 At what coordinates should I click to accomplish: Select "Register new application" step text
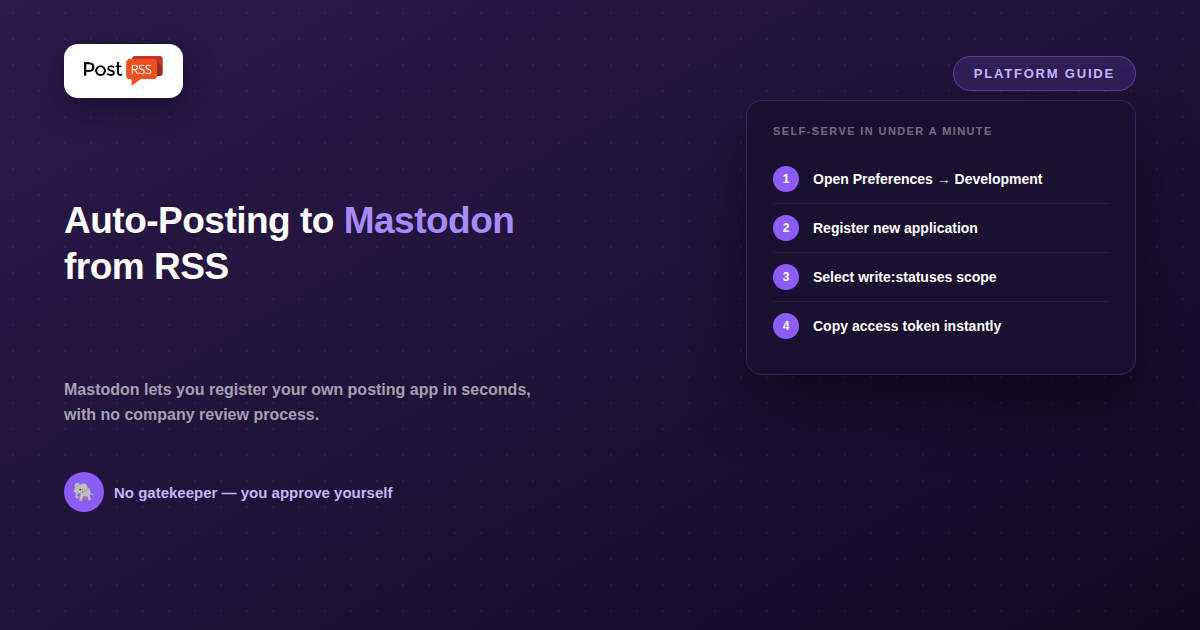click(895, 228)
